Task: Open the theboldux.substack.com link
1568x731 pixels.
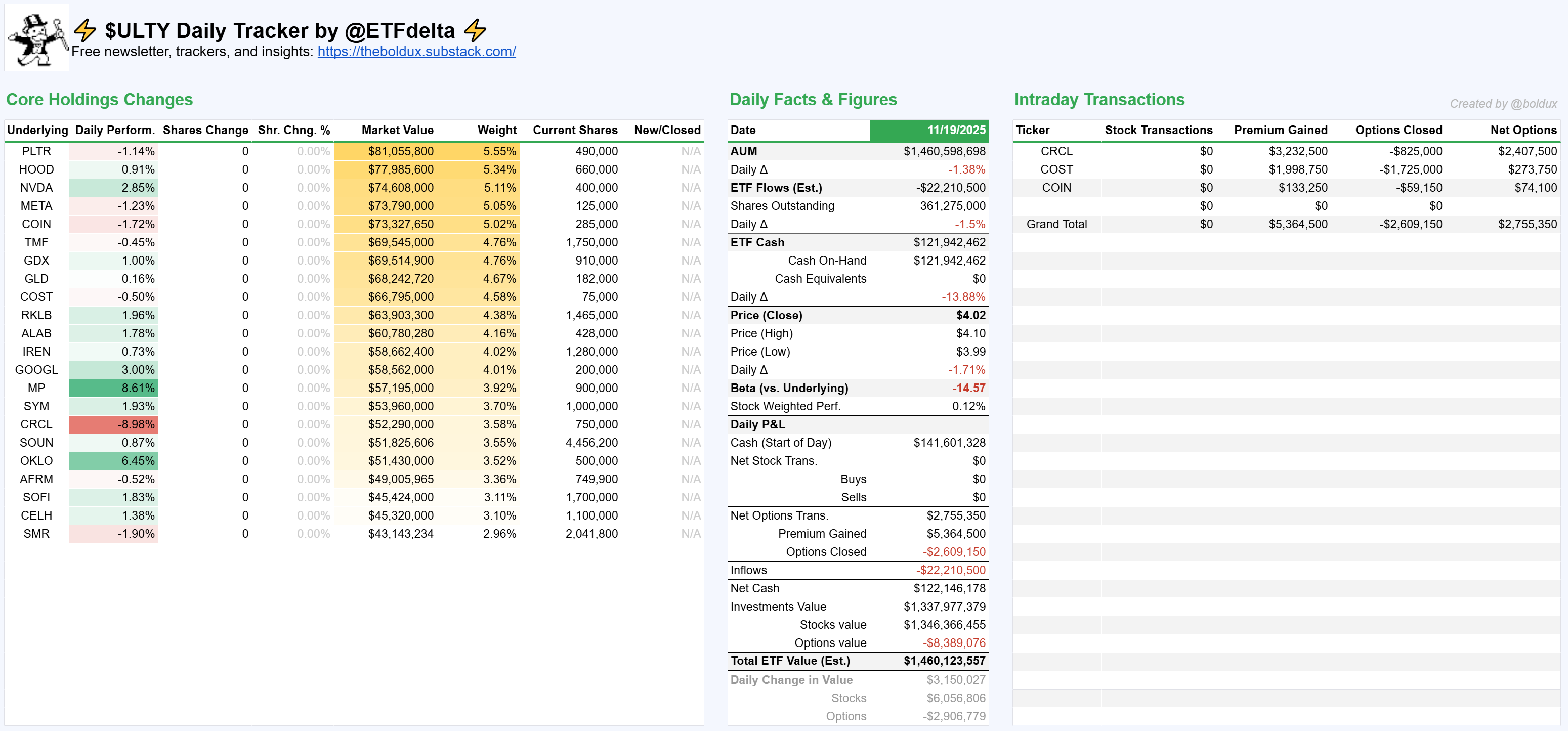Action: tap(416, 52)
